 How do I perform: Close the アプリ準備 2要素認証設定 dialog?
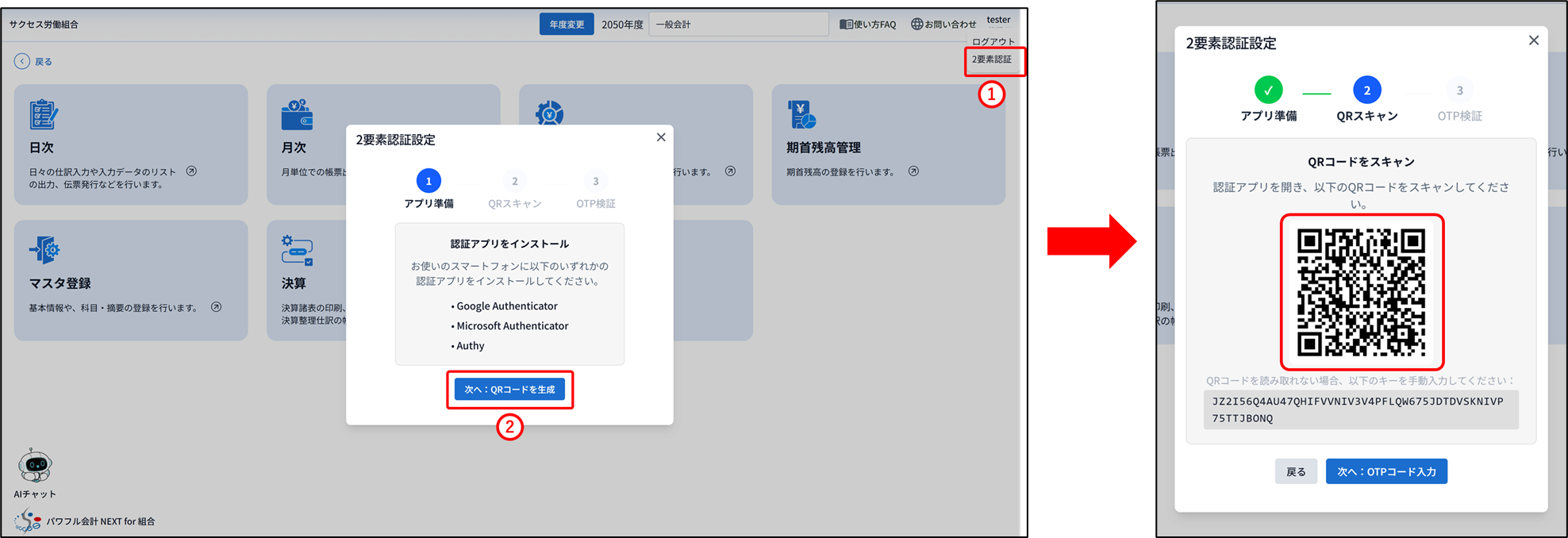(x=661, y=137)
